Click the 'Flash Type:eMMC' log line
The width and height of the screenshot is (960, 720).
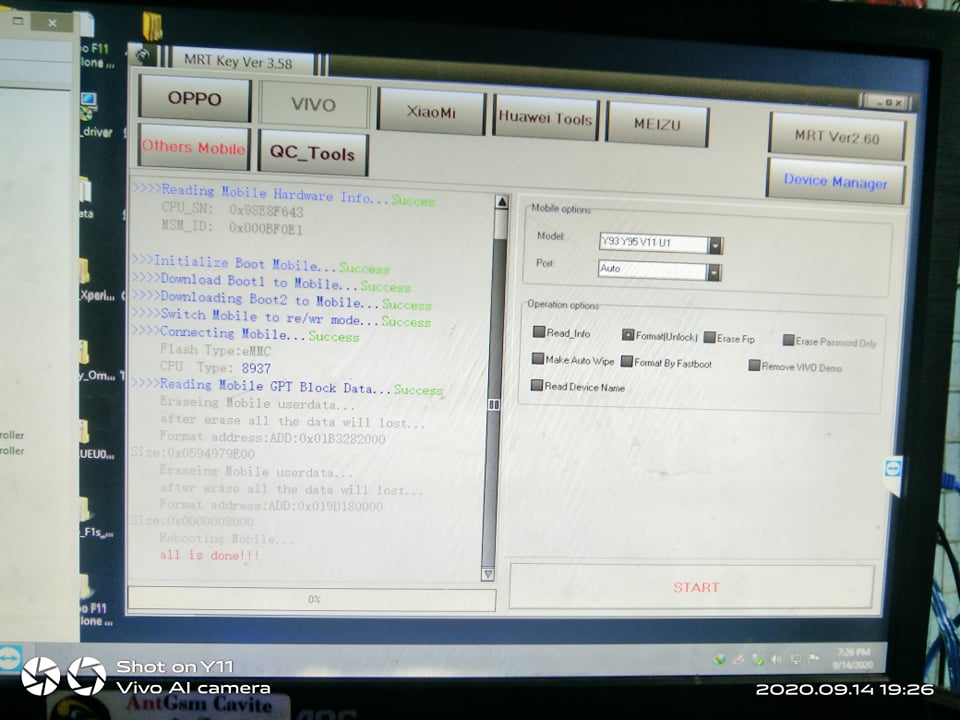(215, 350)
